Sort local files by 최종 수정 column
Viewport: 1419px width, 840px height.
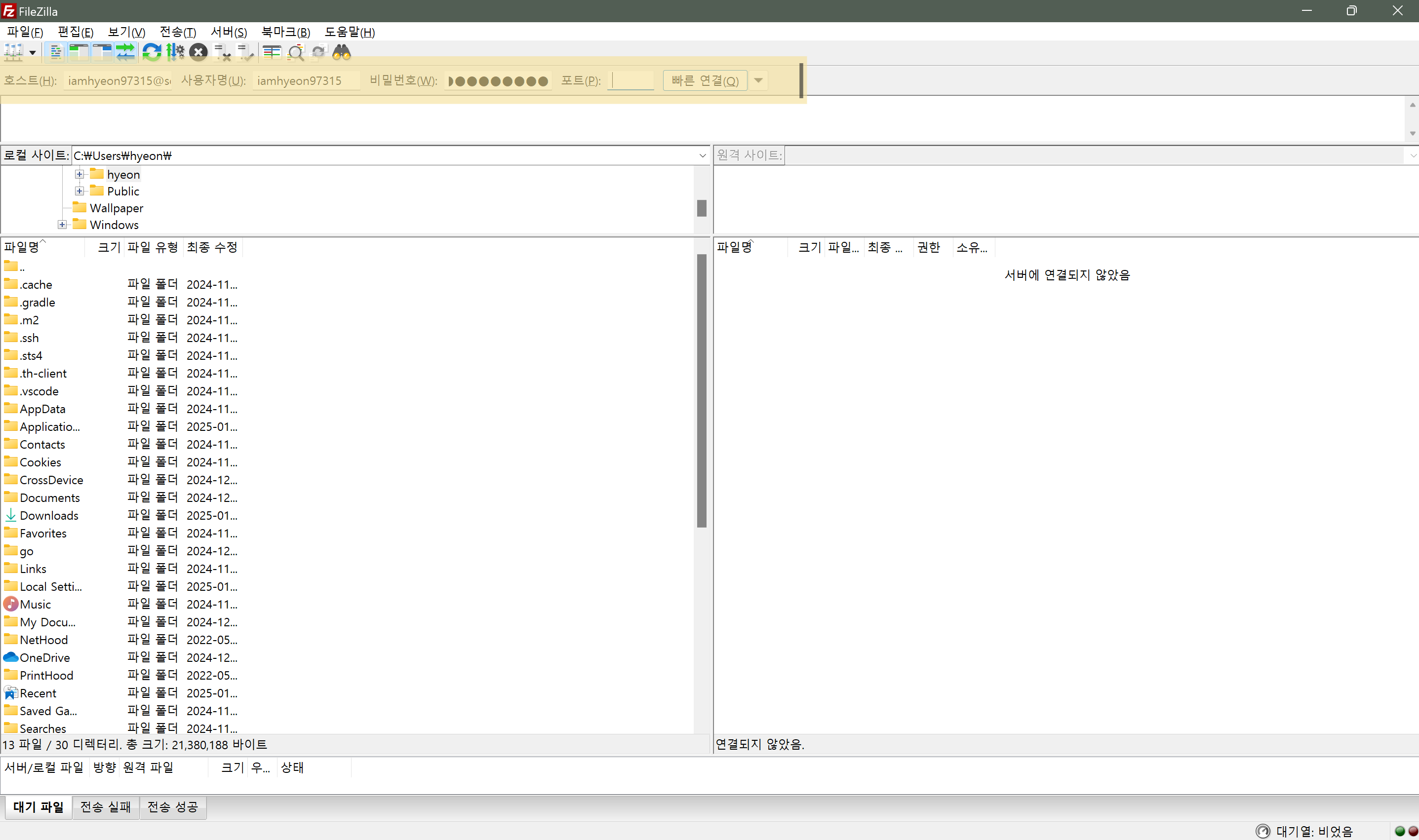point(212,247)
